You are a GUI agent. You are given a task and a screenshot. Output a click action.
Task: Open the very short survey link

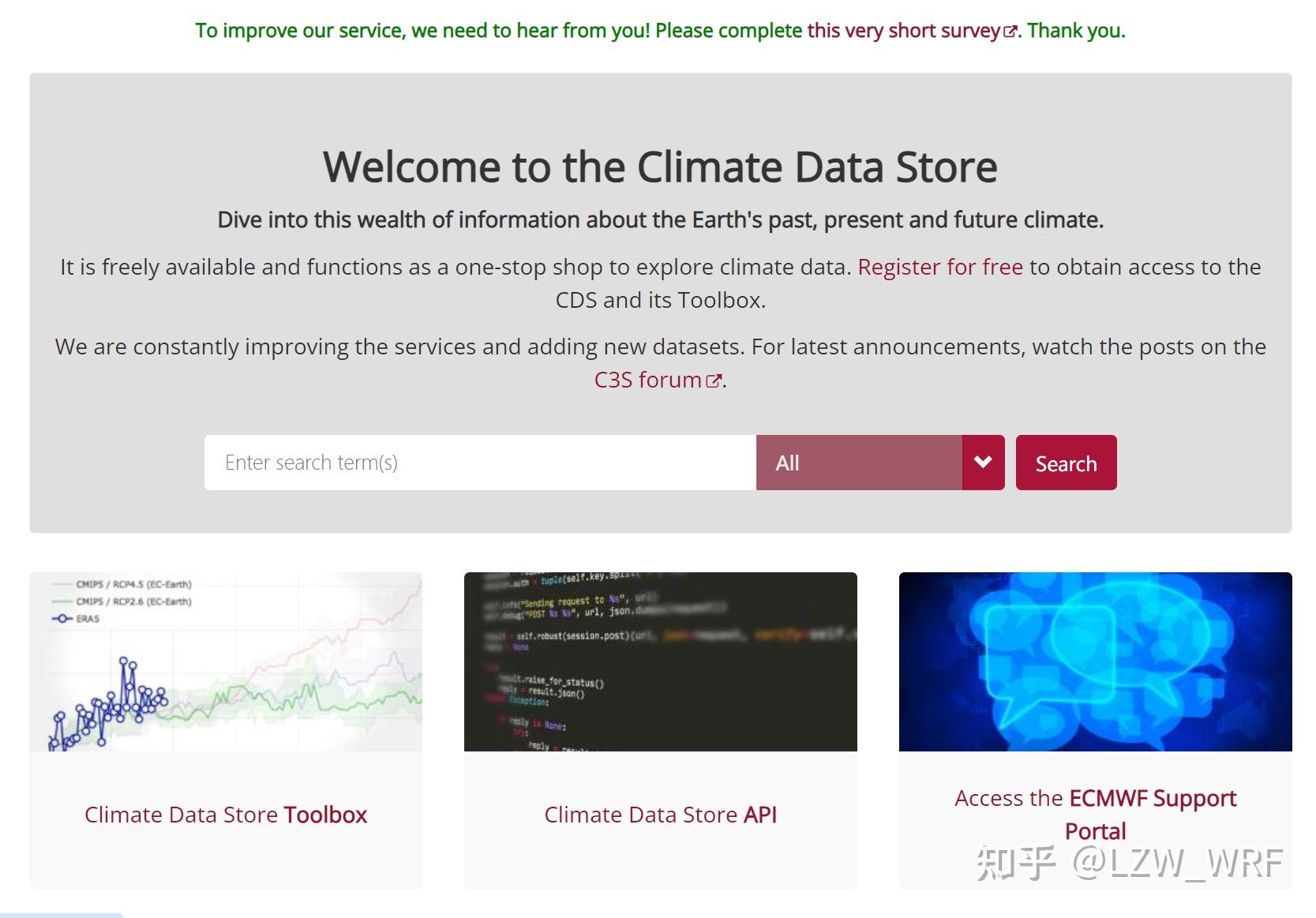click(903, 31)
